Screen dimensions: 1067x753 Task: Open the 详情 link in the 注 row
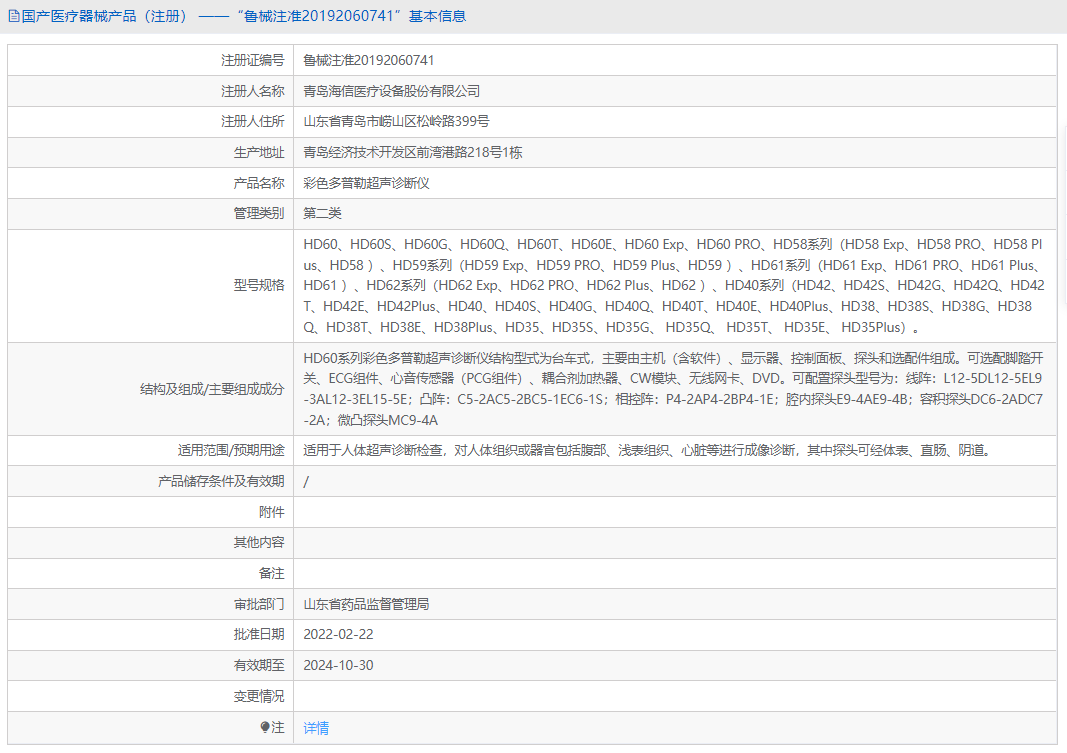coord(315,729)
